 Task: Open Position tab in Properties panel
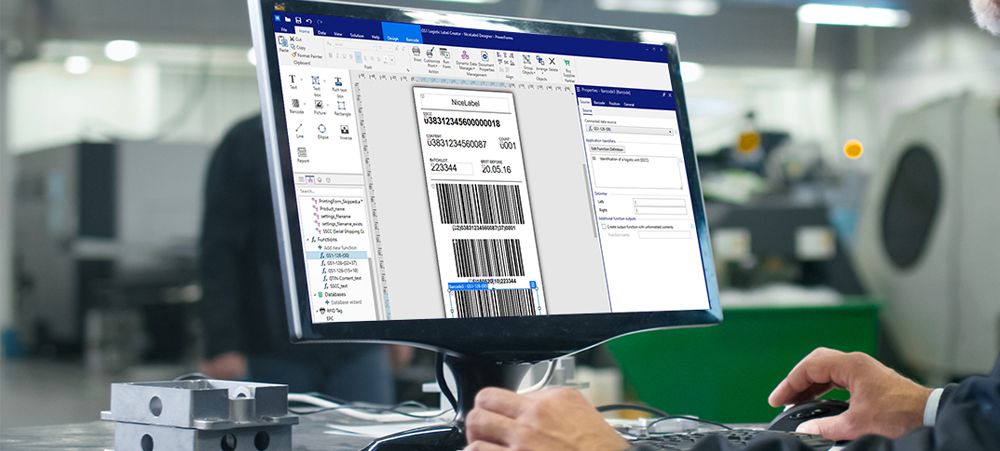click(615, 103)
